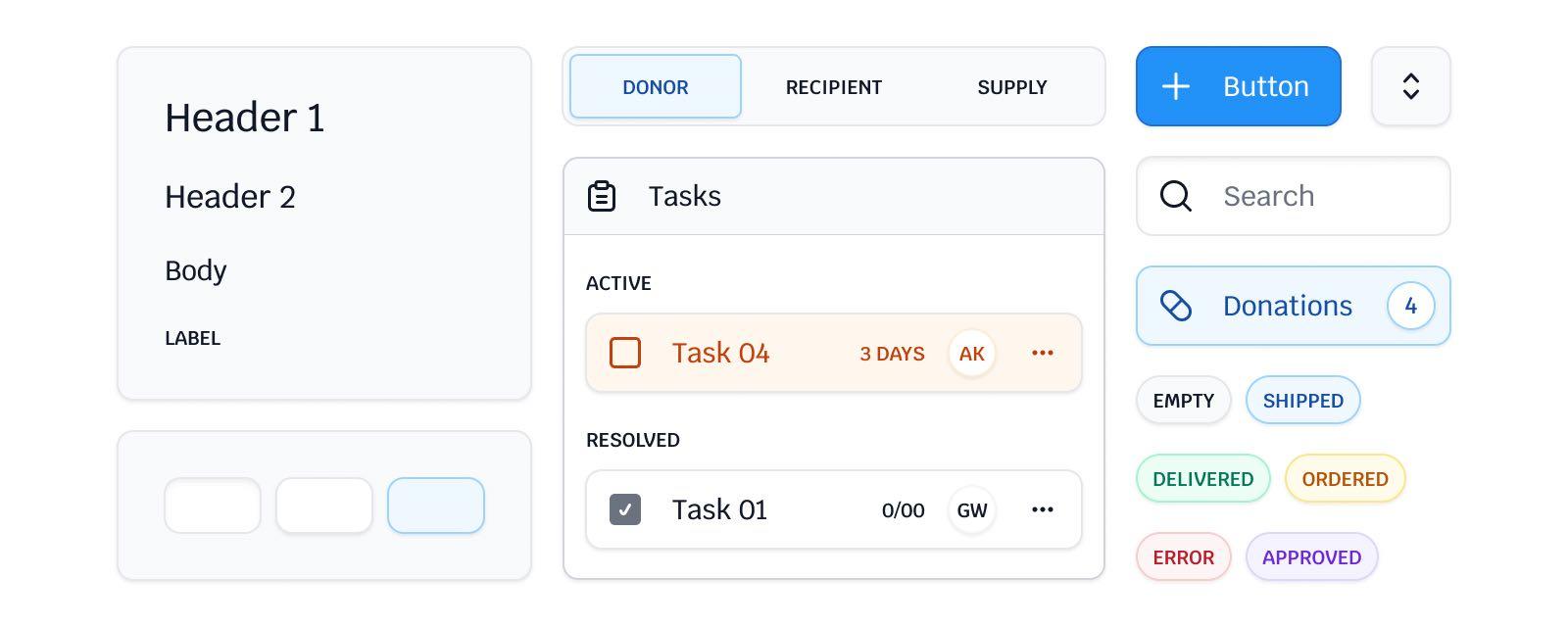The image size is (1568, 627).
Task: Click the DELIVERED status tag
Action: (x=1202, y=478)
